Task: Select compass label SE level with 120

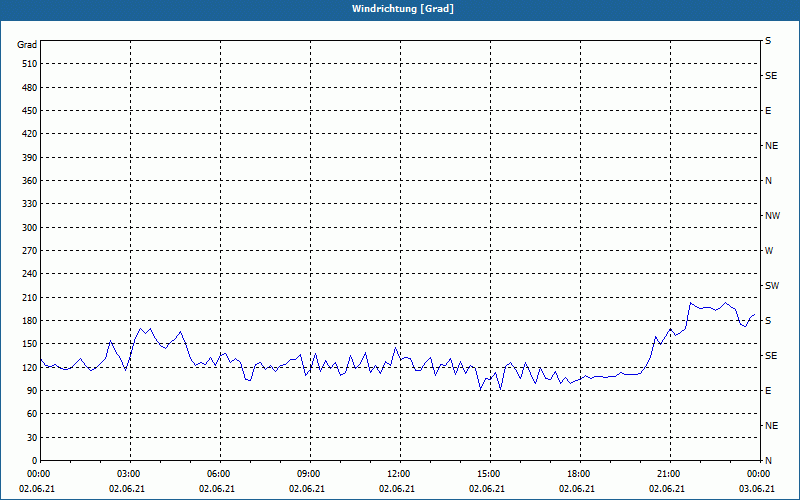Action: (771, 356)
